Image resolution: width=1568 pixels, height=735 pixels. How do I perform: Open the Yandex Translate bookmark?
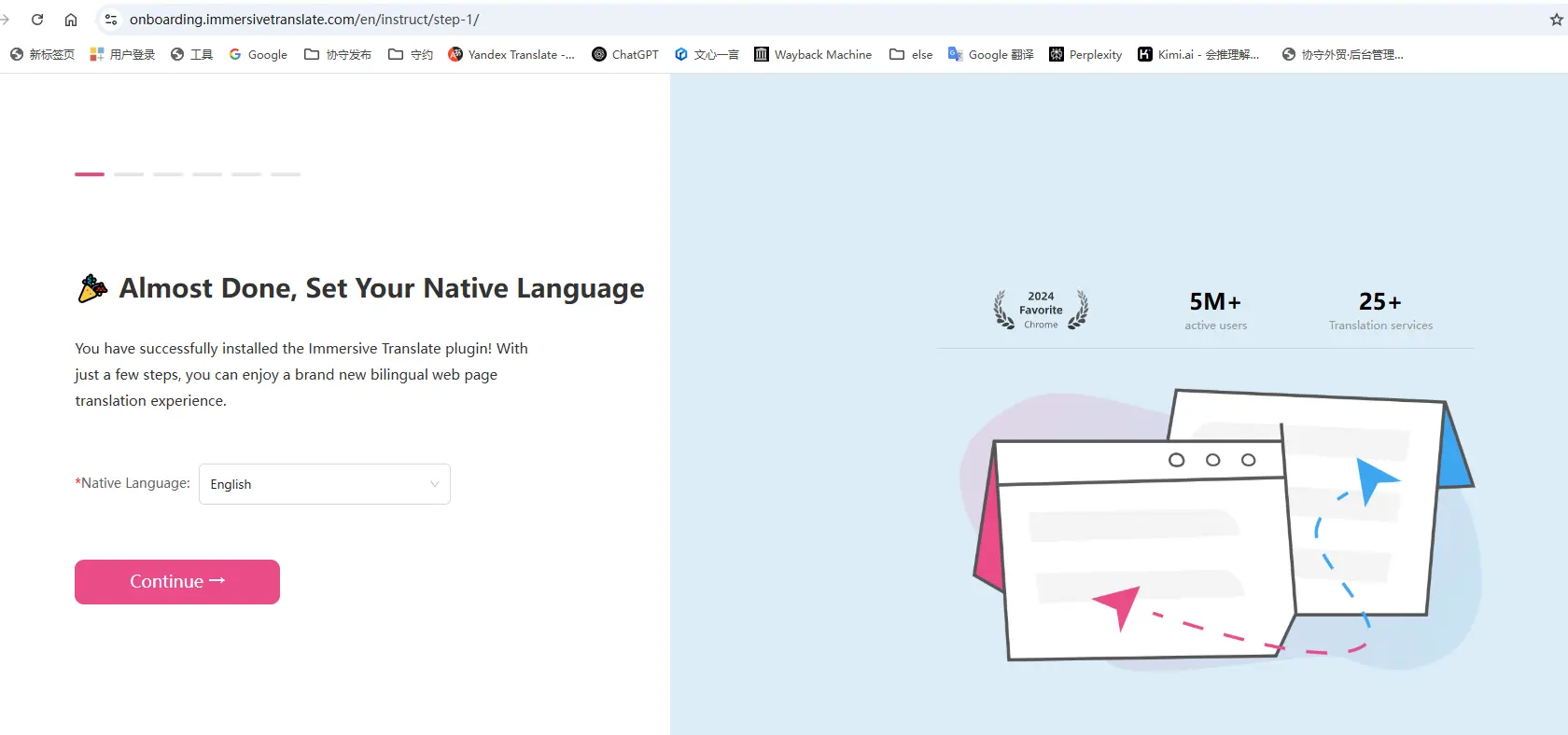[511, 55]
